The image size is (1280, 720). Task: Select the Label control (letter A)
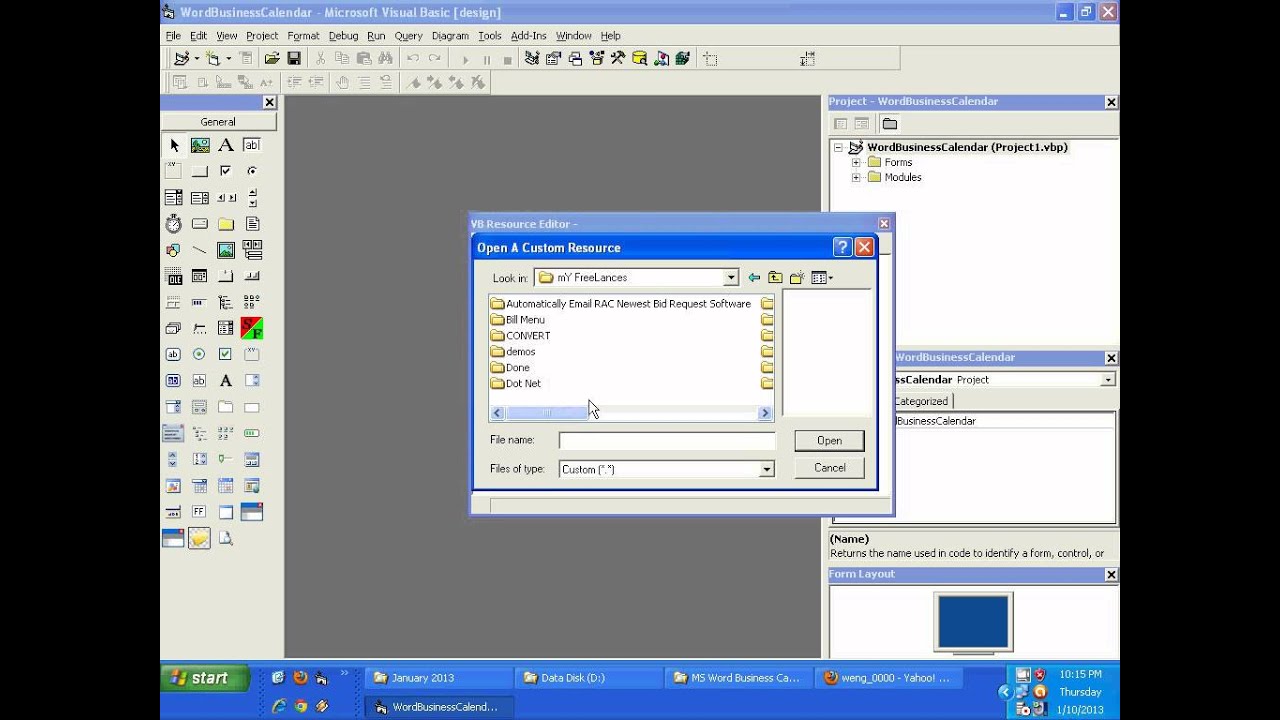[x=226, y=145]
